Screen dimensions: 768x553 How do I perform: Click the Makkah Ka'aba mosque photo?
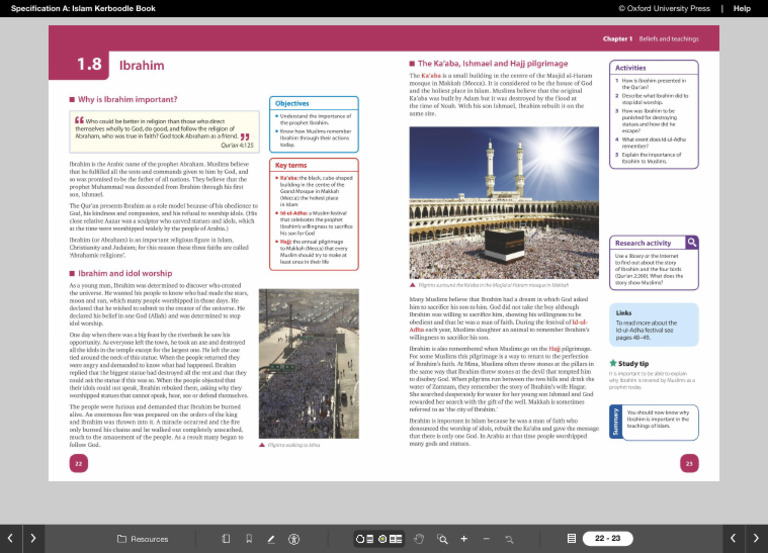click(504, 203)
